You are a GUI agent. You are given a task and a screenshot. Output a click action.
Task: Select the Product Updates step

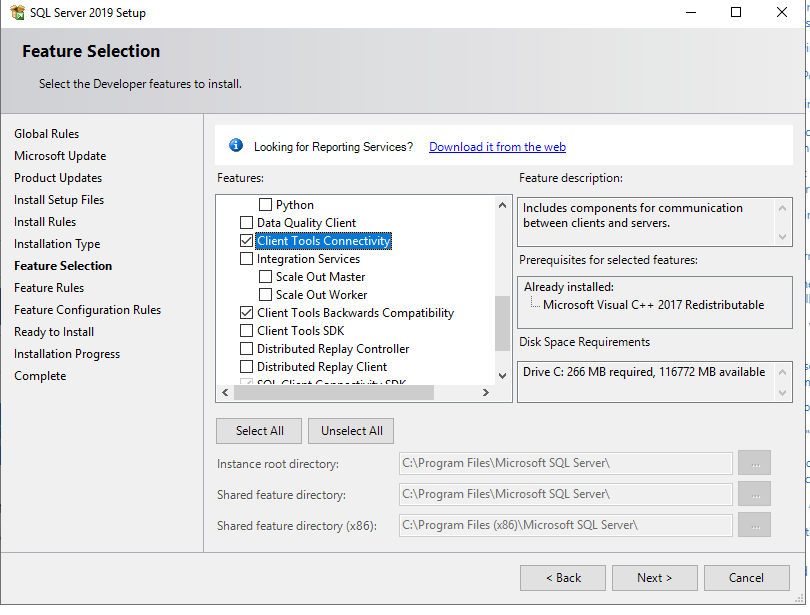coord(58,178)
